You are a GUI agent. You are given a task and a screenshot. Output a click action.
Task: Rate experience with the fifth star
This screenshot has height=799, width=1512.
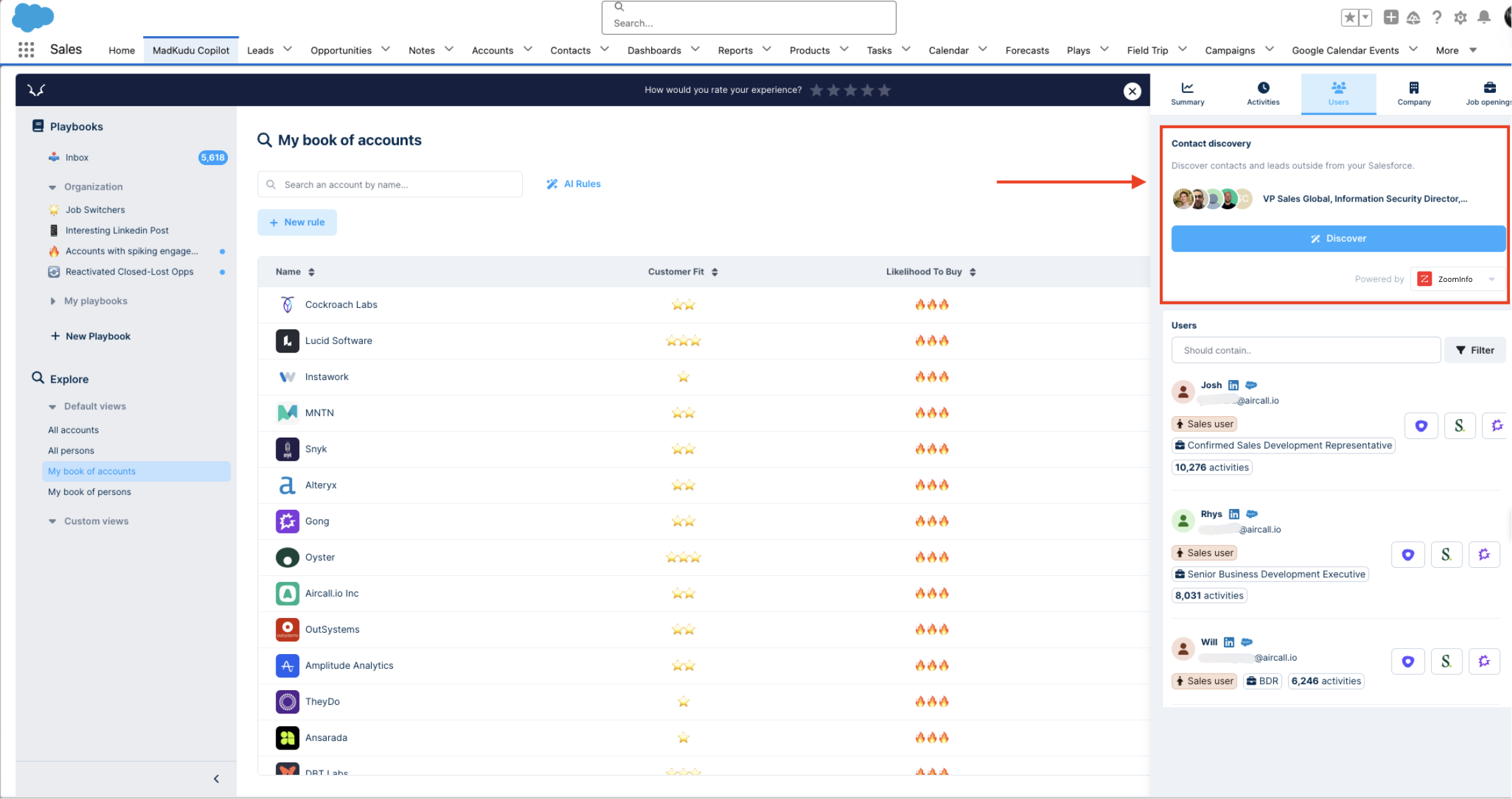[x=884, y=90]
